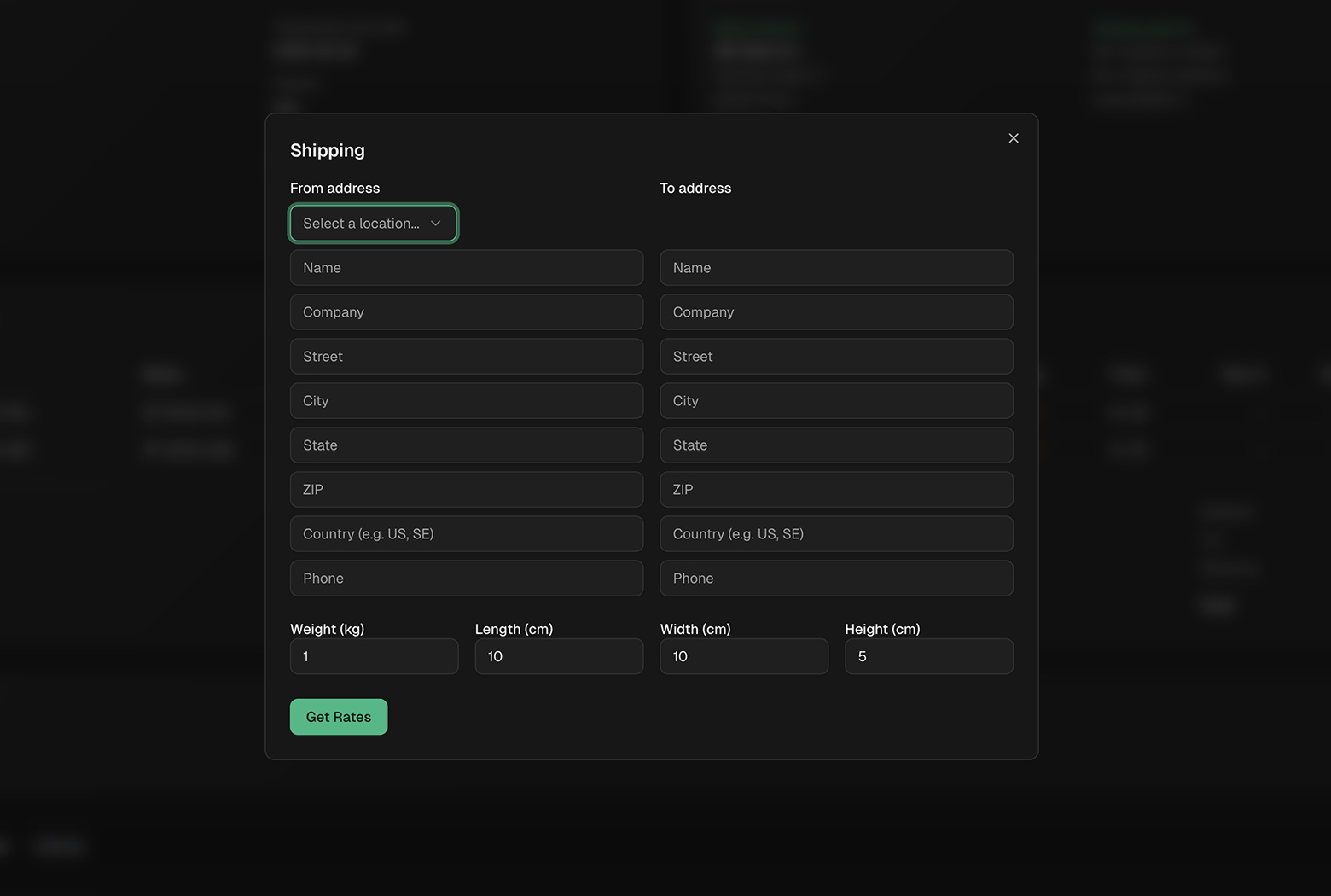The image size is (1331, 896).
Task: Open the Select a location dropdown
Action: click(373, 224)
